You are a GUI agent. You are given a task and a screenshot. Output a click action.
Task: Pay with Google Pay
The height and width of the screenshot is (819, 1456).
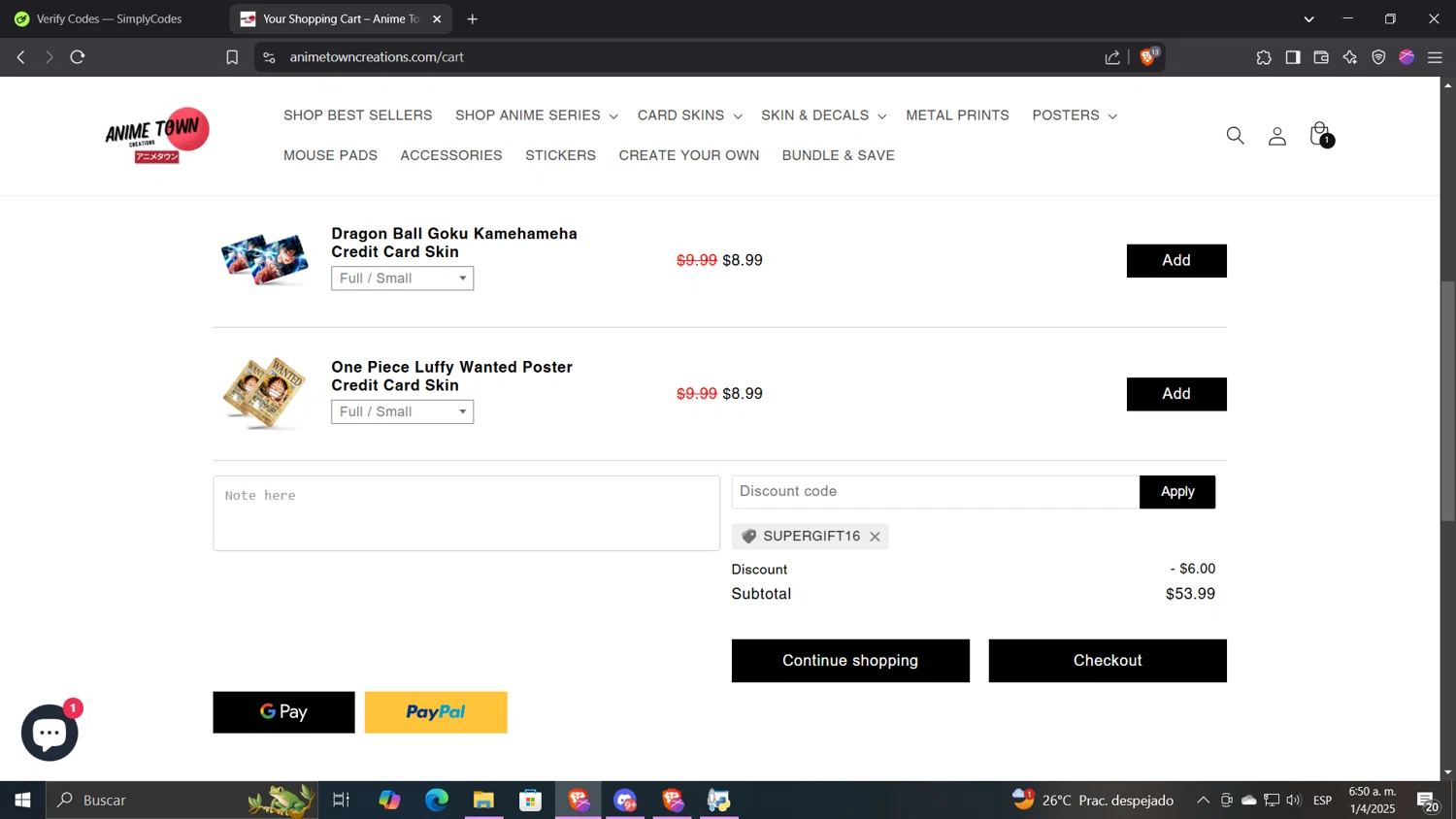[283, 712]
